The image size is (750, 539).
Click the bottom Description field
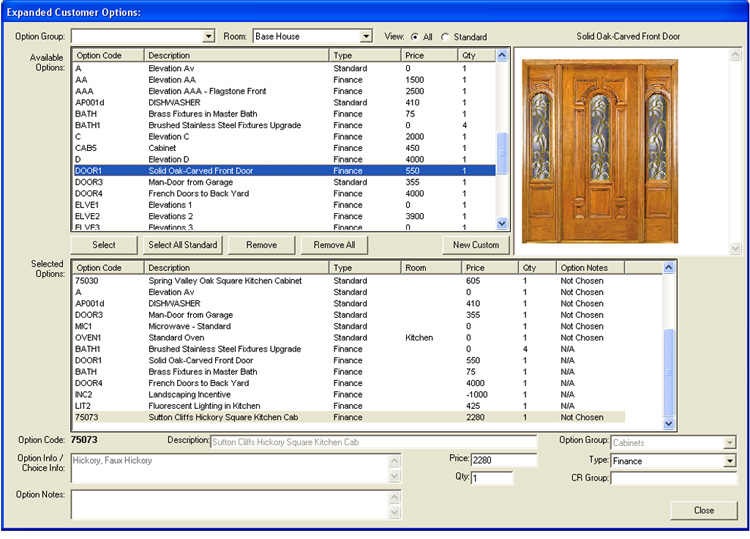click(x=374, y=442)
